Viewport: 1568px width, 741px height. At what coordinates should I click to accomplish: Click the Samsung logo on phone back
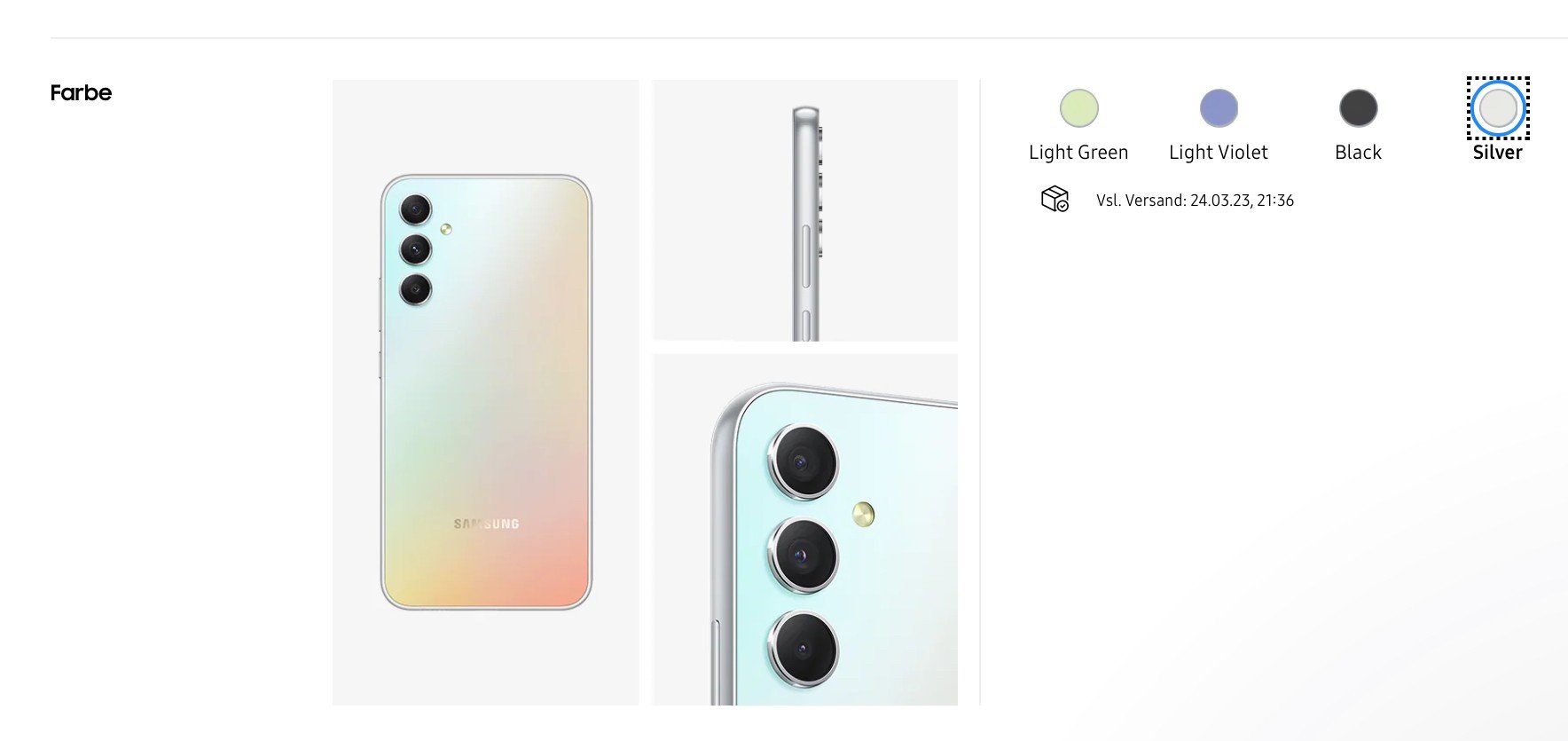point(487,524)
